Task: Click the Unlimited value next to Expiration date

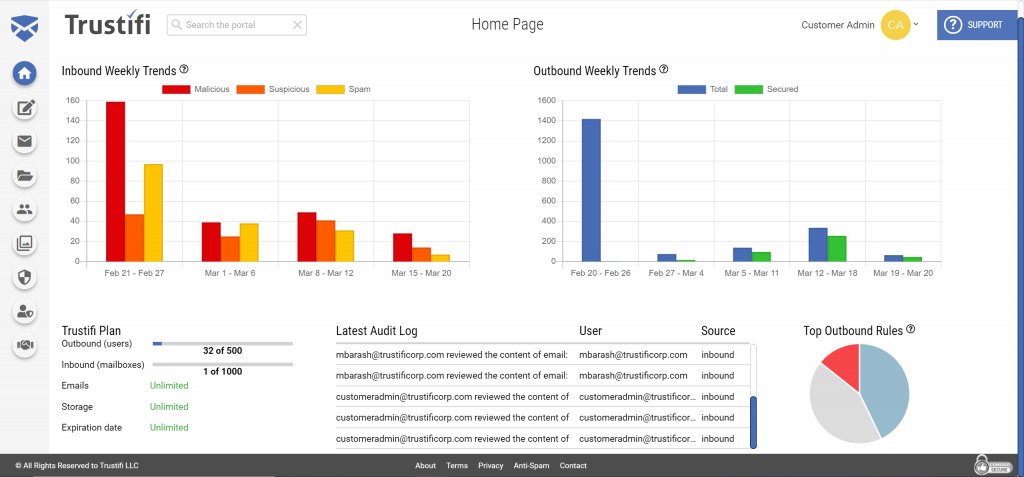Action: coord(169,427)
